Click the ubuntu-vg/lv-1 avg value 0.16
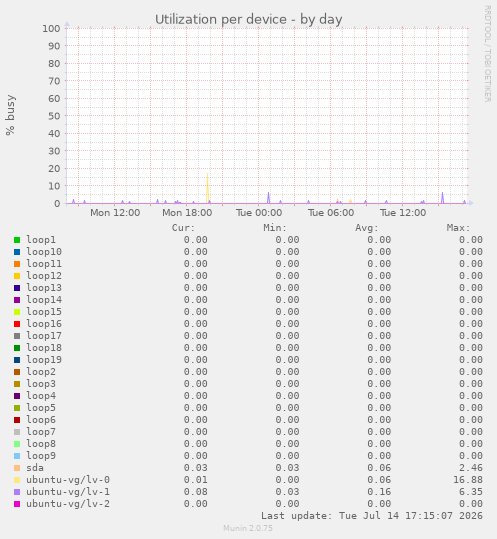The image size is (497, 539). 379,492
